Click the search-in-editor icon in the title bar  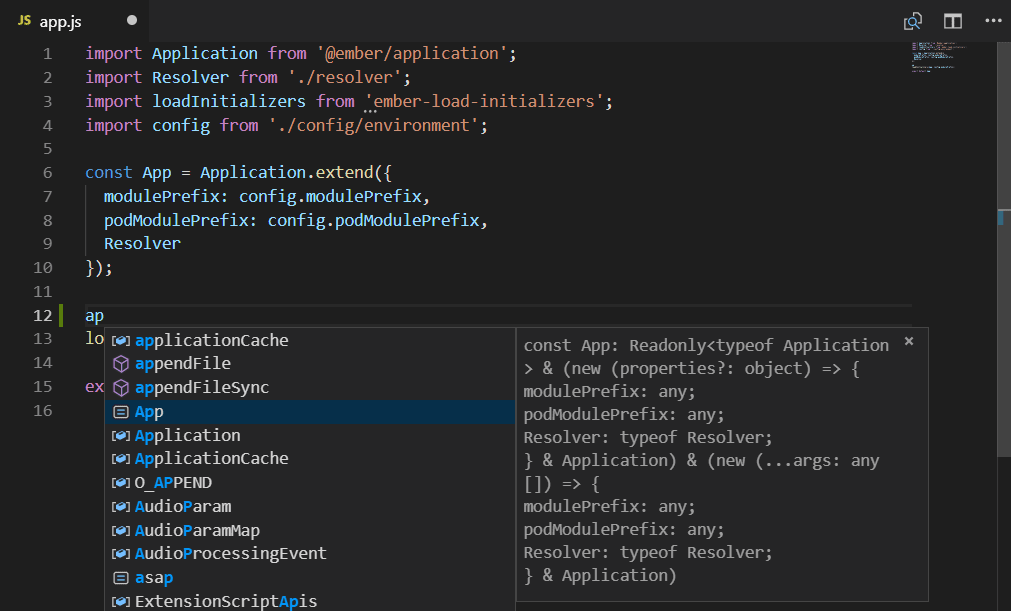[x=912, y=21]
